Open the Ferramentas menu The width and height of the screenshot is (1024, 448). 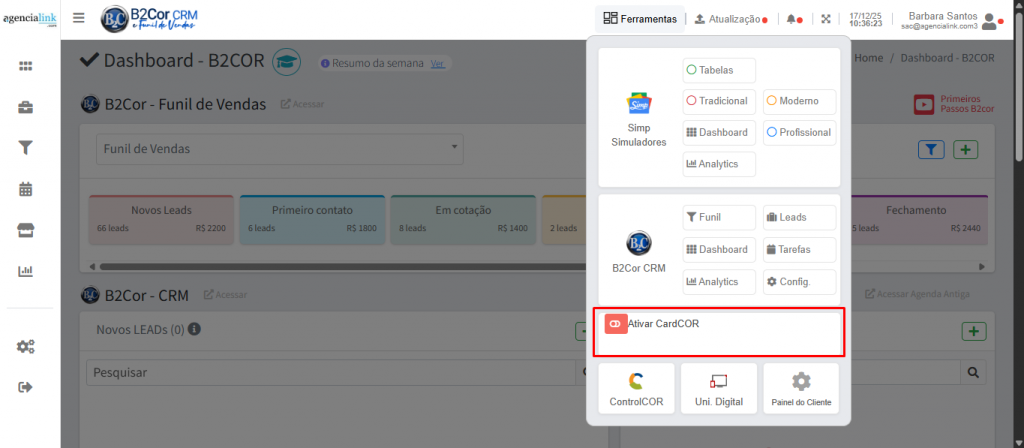pos(640,19)
